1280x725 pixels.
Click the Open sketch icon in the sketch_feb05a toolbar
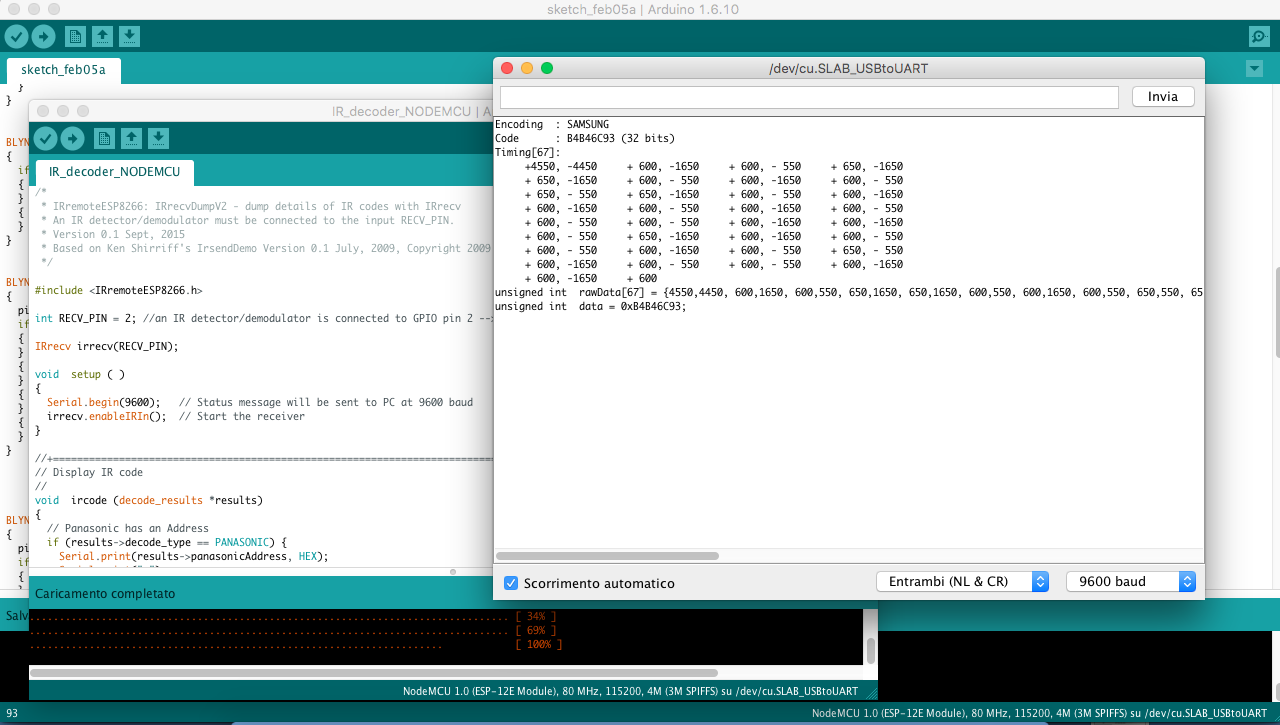(x=102, y=37)
